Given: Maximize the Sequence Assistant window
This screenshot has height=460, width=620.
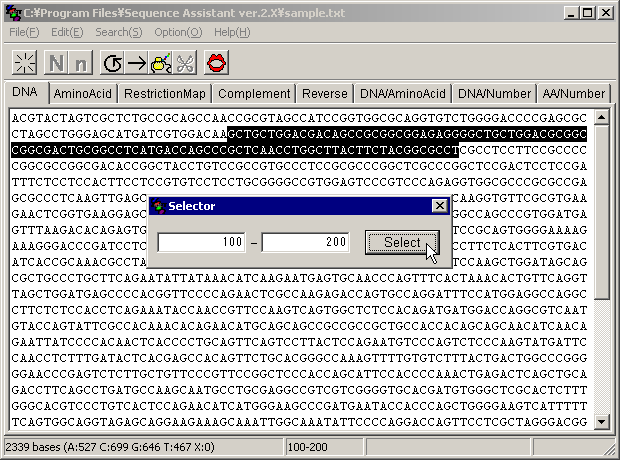Looking at the screenshot, I should 587,13.
